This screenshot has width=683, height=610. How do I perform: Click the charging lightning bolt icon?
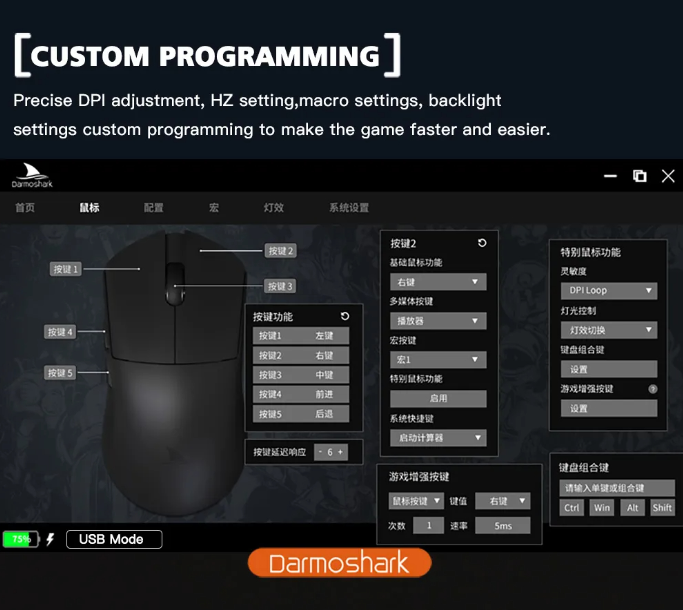coord(51,539)
